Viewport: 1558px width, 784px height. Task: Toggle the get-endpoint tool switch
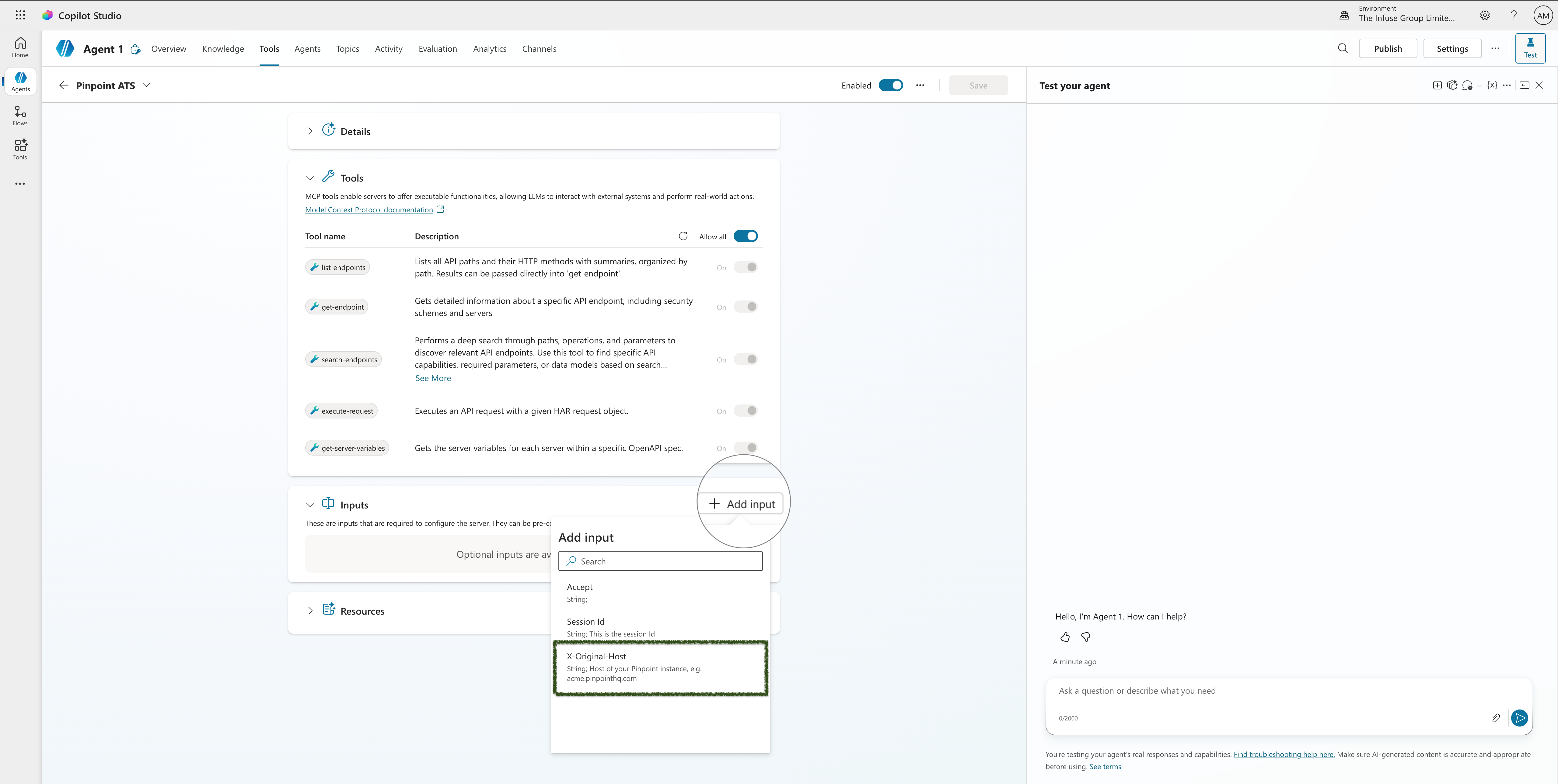(x=745, y=307)
